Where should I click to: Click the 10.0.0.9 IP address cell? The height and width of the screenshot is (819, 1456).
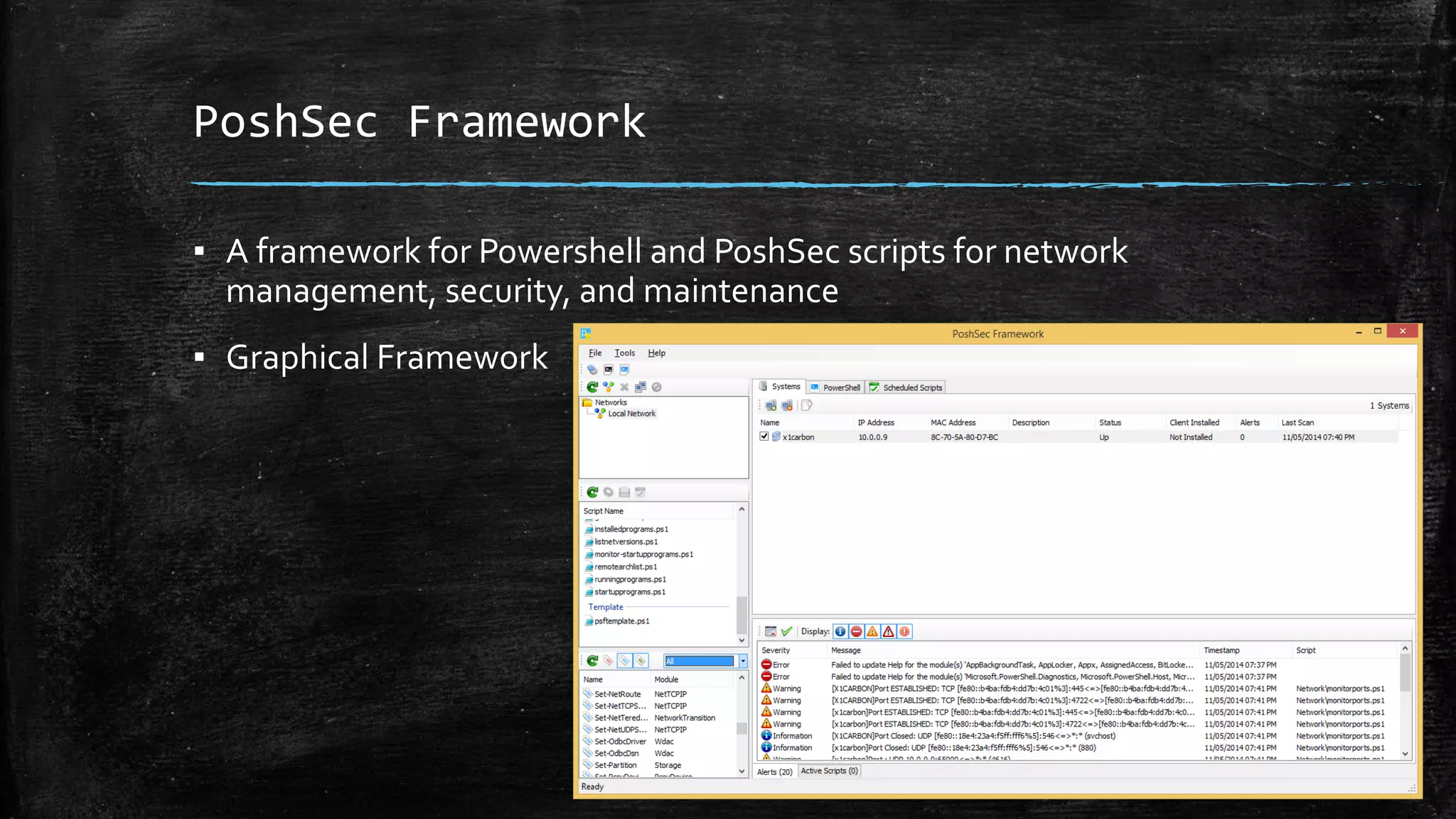pyautogui.click(x=873, y=437)
